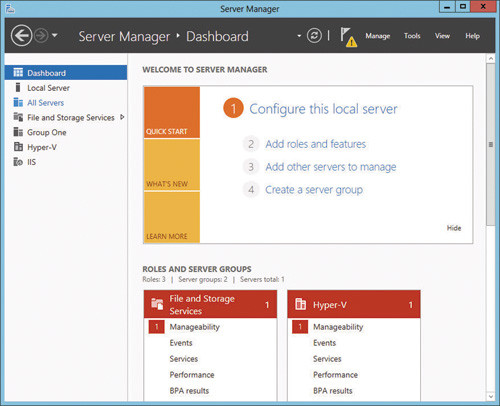500x406 pixels.
Task: Open the Tools menu
Action: (x=412, y=36)
